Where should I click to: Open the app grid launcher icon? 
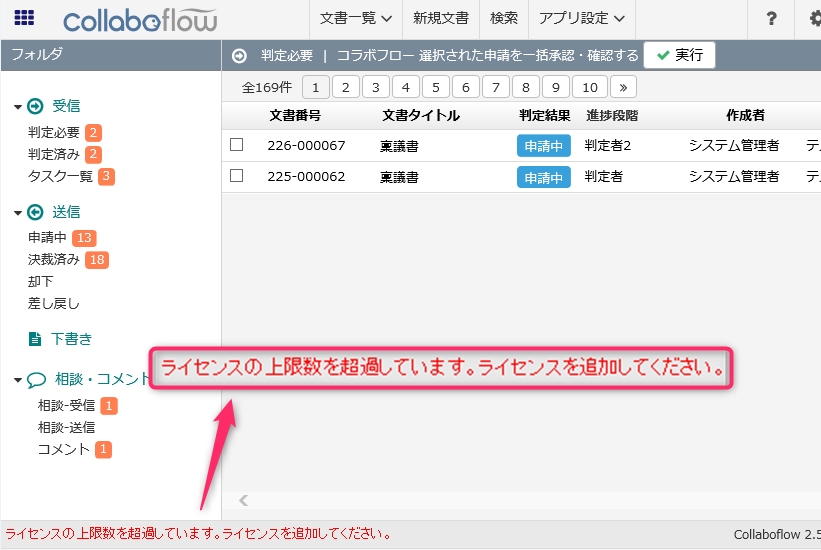(24, 18)
